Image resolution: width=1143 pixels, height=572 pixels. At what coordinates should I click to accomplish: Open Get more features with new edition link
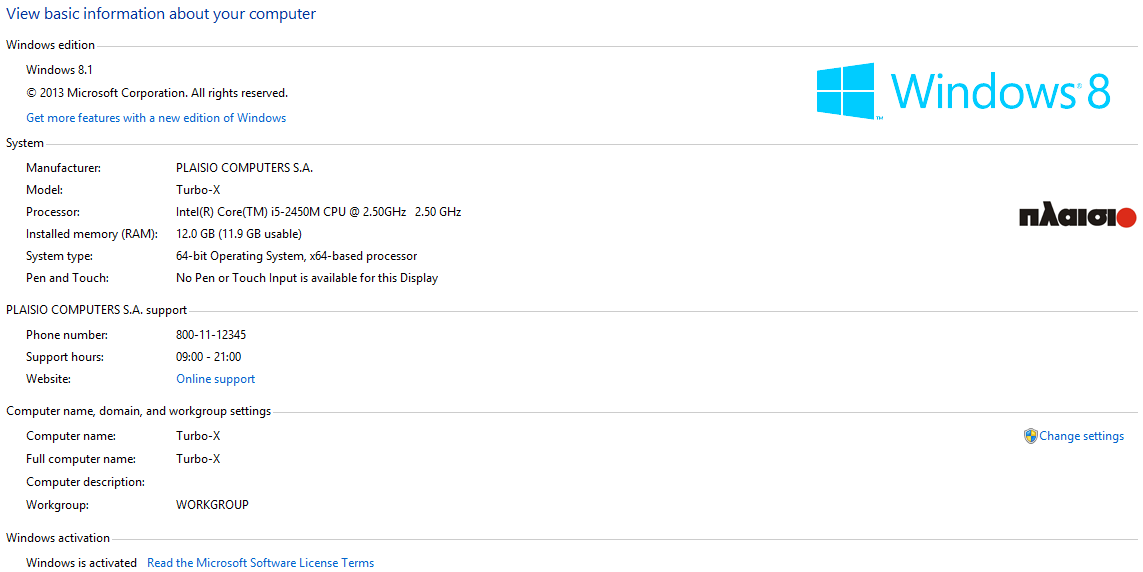coord(156,118)
